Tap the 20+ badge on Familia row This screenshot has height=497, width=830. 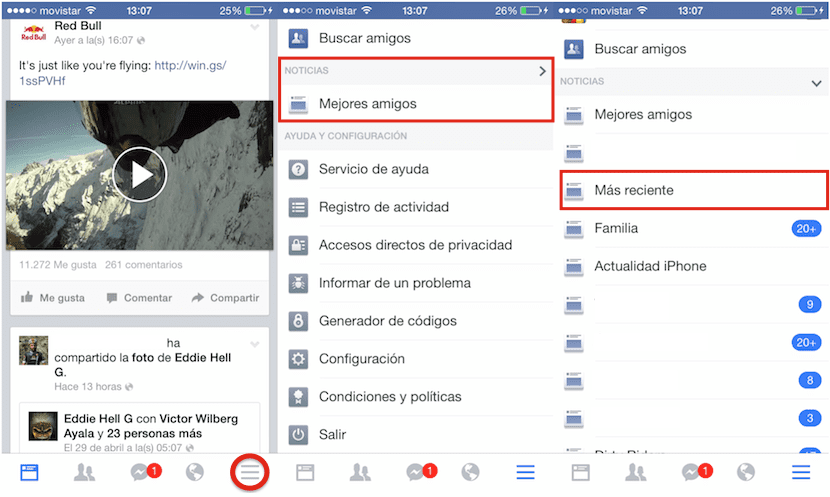(806, 229)
